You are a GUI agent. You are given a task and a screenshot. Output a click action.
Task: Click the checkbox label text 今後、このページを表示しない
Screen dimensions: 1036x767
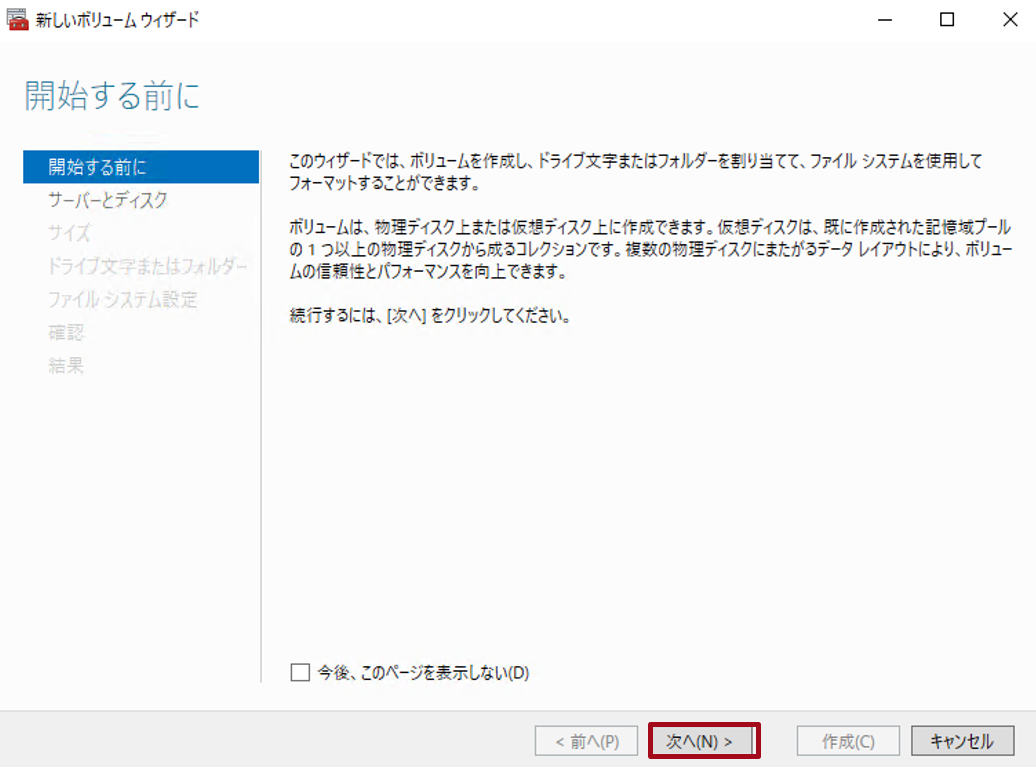click(x=421, y=673)
